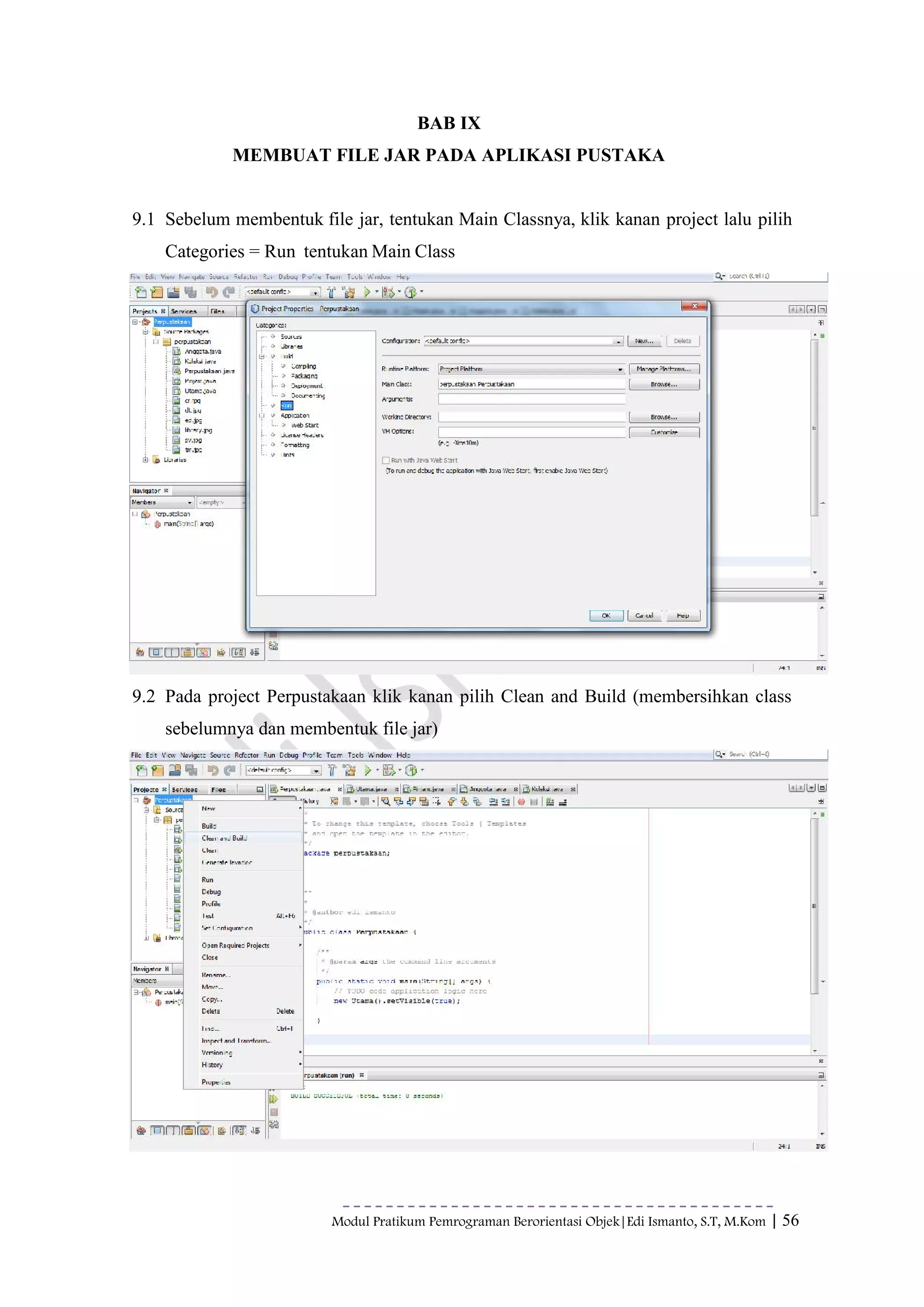Click Customize button beside VM Options
924x1307 pixels.
point(664,432)
